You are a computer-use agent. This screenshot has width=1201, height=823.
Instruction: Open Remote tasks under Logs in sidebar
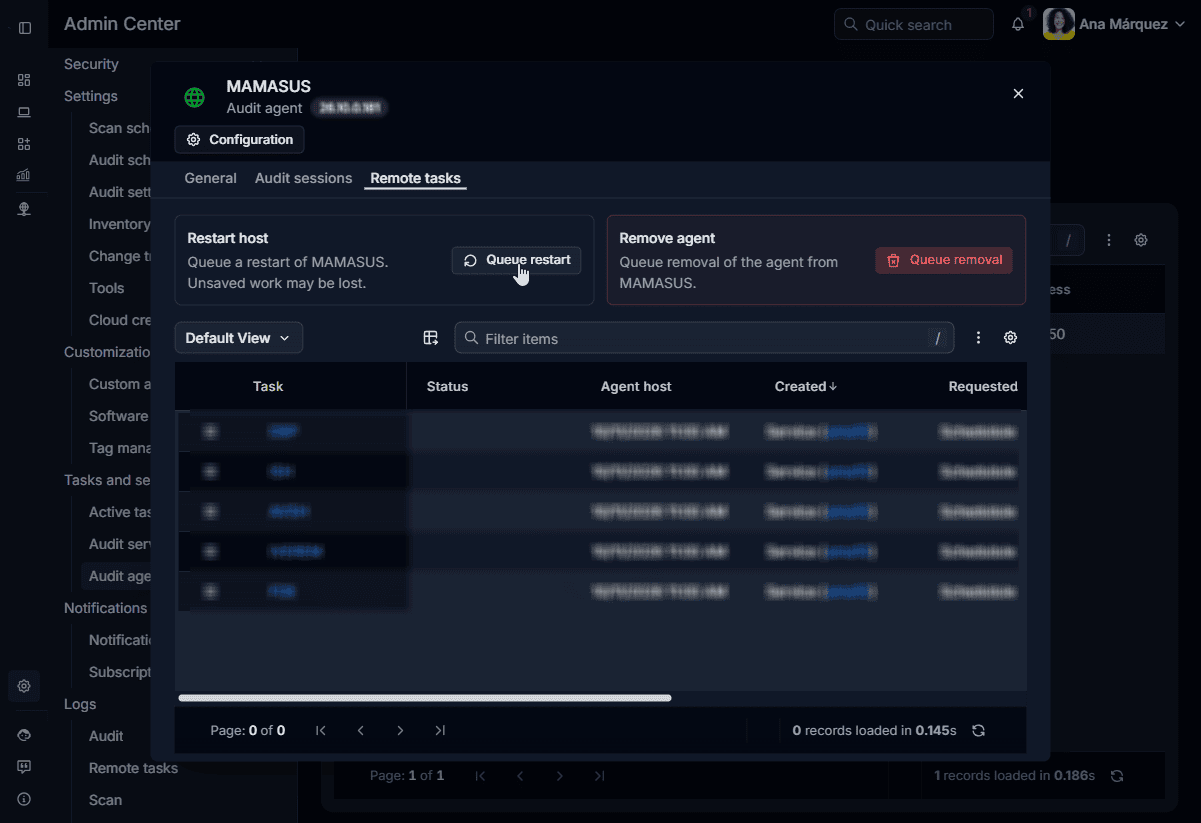pyautogui.click(x=133, y=768)
